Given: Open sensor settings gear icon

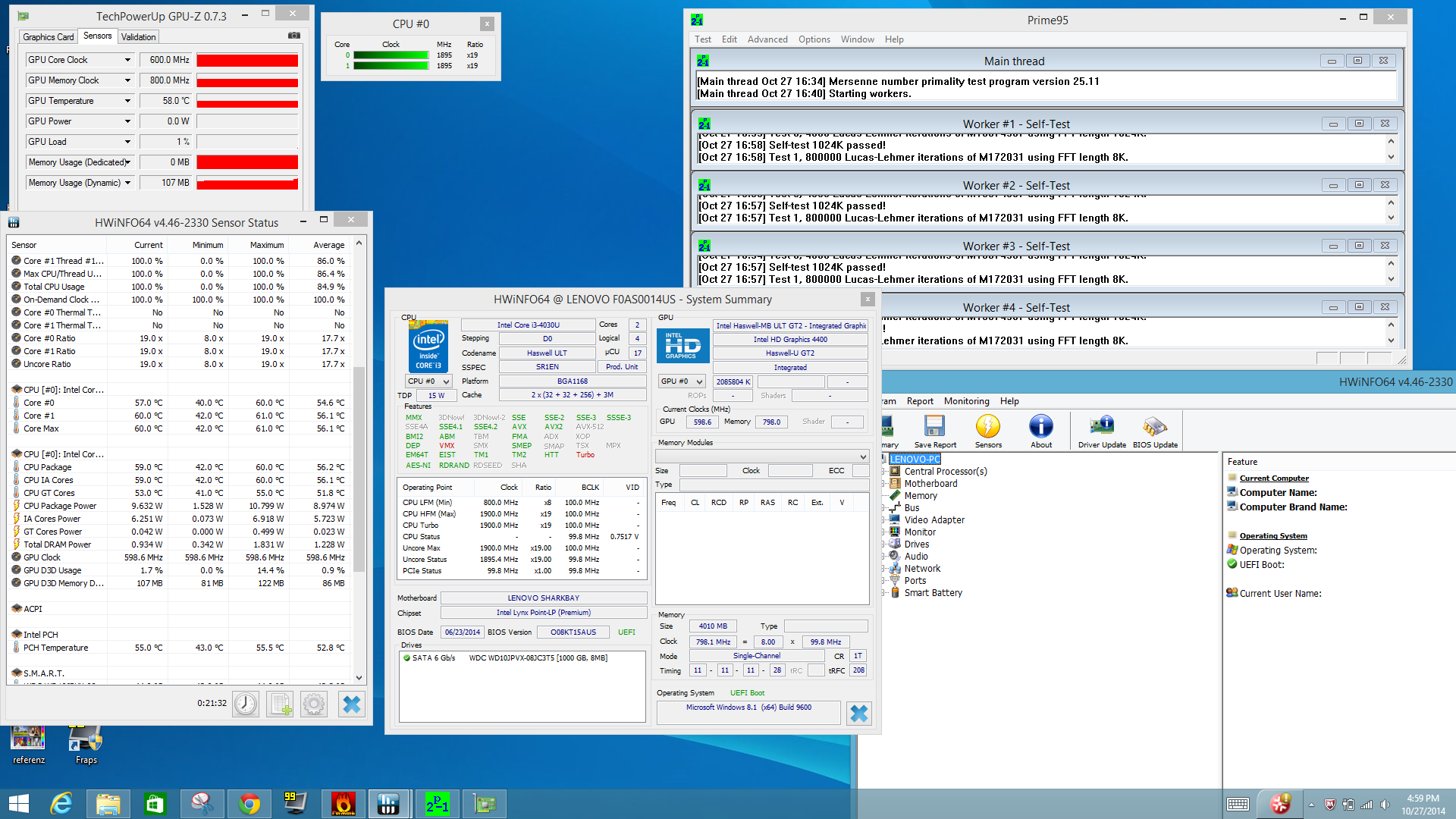Looking at the screenshot, I should click(314, 704).
